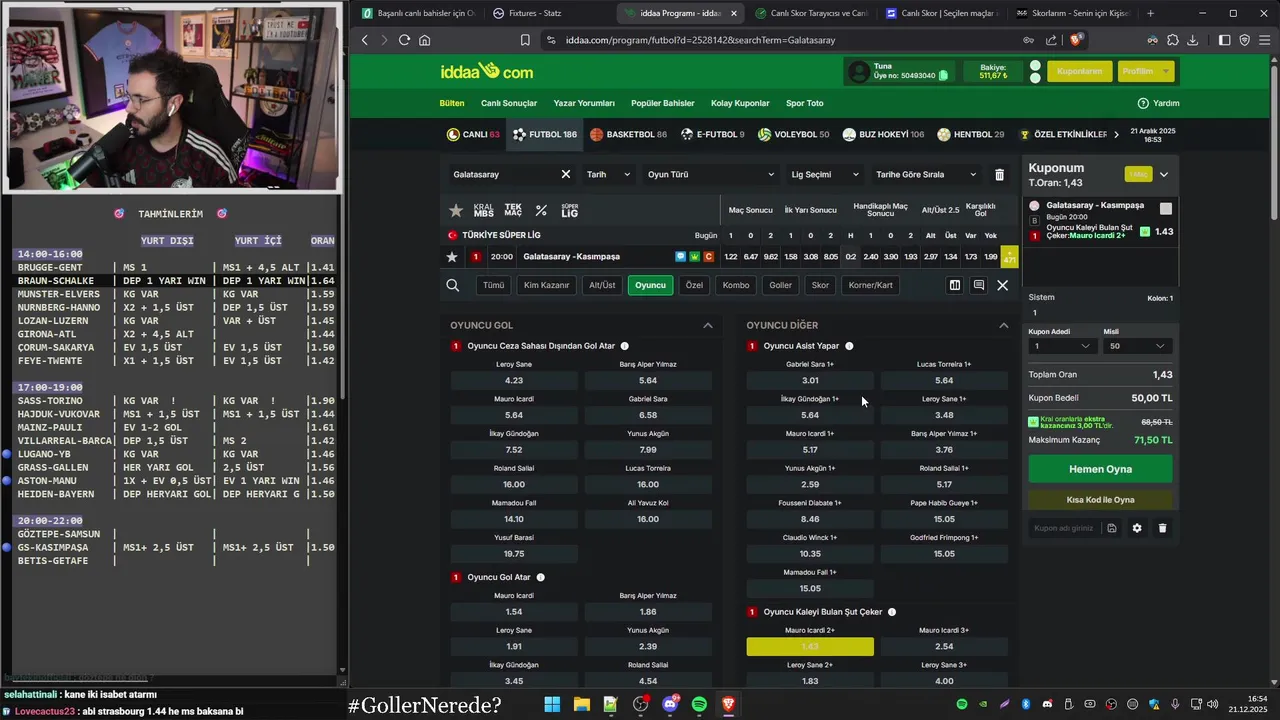The width and height of the screenshot is (1280, 720).
Task: Show more sports with right chevron
Action: tap(1116, 134)
